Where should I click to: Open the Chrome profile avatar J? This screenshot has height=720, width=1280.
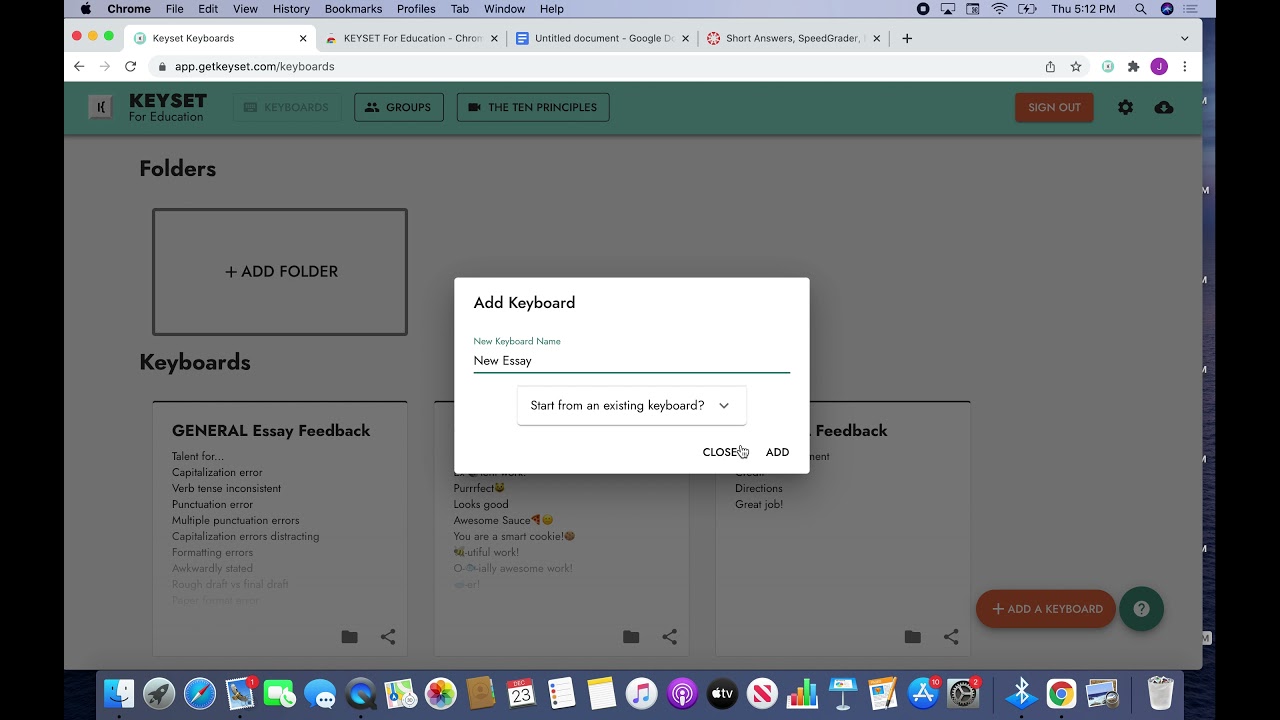pos(1159,66)
